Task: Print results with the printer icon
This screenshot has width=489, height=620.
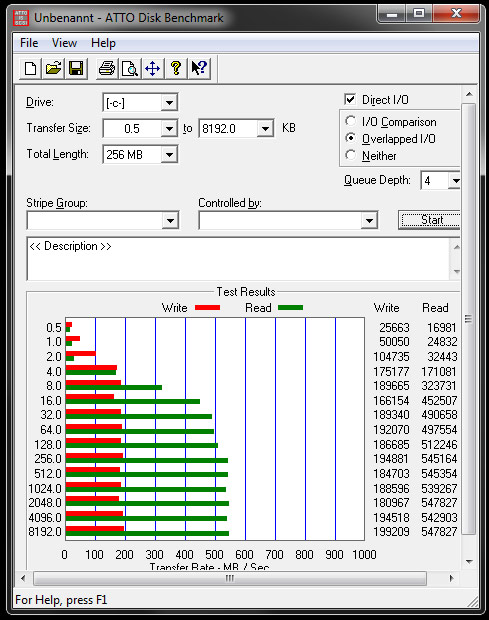Action: (x=107, y=68)
